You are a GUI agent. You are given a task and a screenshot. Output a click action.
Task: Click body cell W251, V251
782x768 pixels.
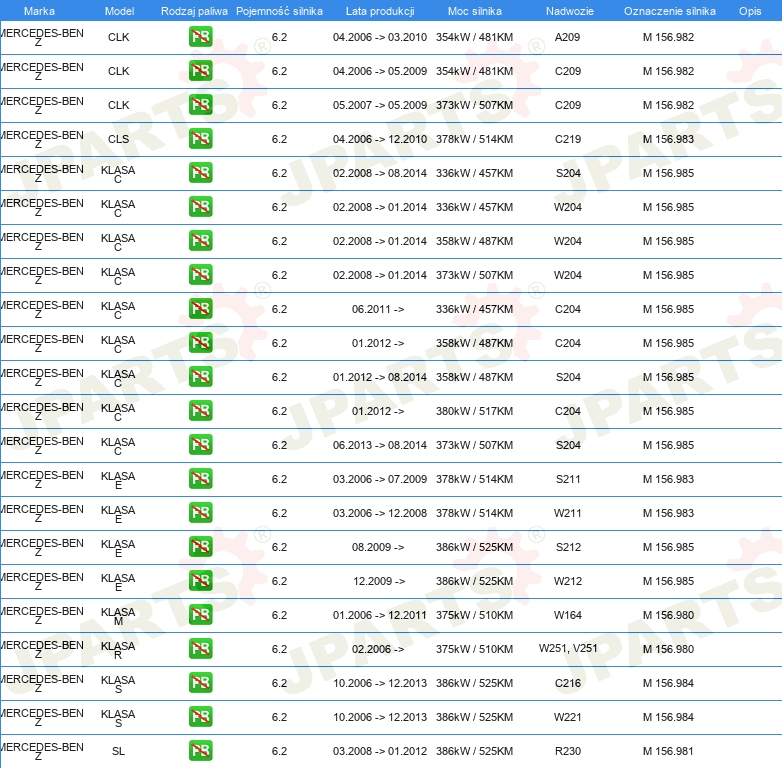coord(568,648)
